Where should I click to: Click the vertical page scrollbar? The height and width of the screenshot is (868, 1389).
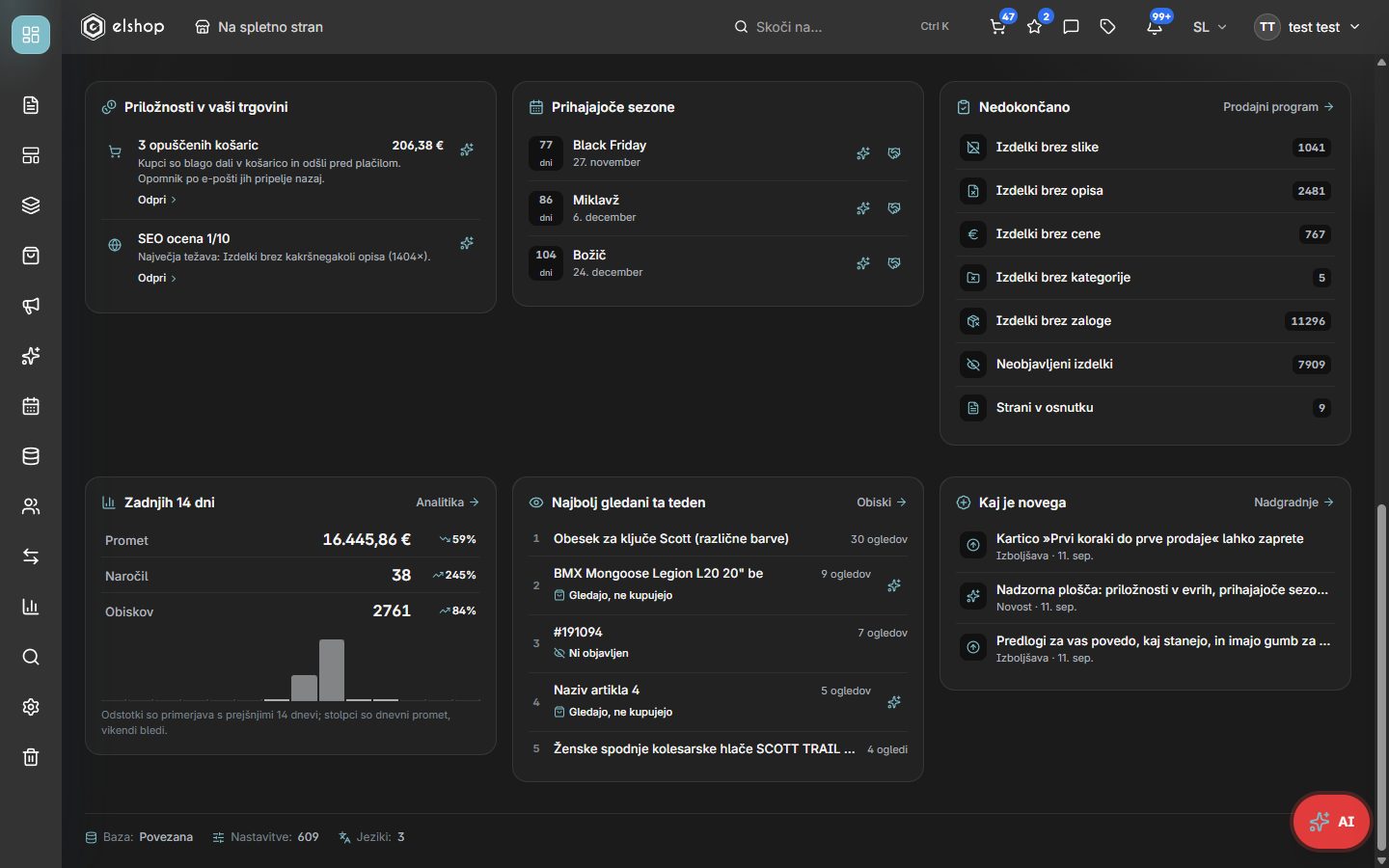pos(1381,675)
